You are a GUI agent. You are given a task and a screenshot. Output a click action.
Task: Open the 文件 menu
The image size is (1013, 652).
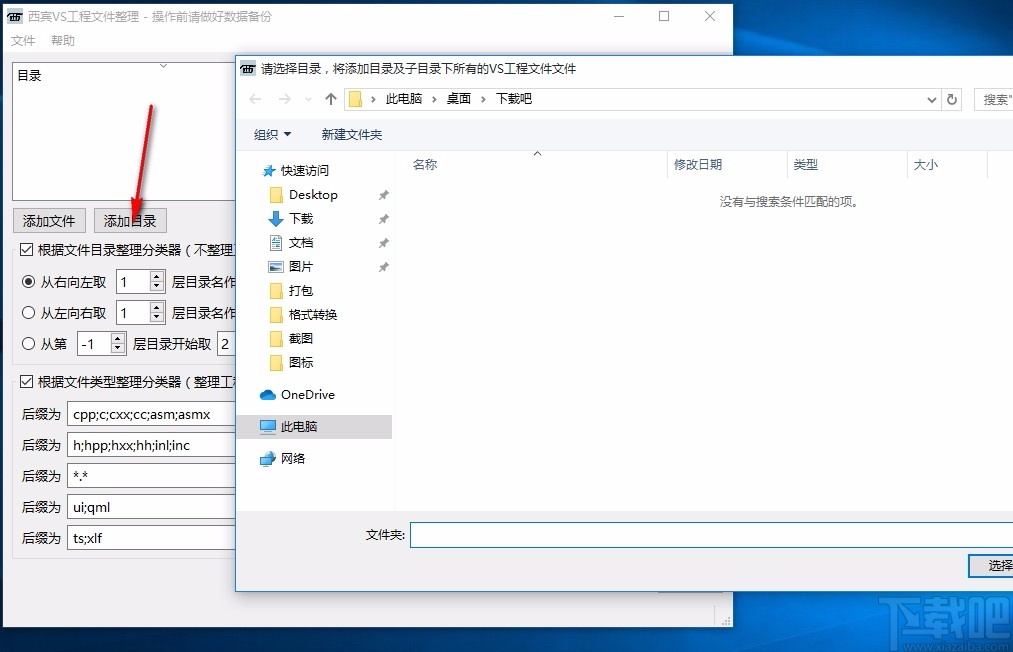point(23,41)
